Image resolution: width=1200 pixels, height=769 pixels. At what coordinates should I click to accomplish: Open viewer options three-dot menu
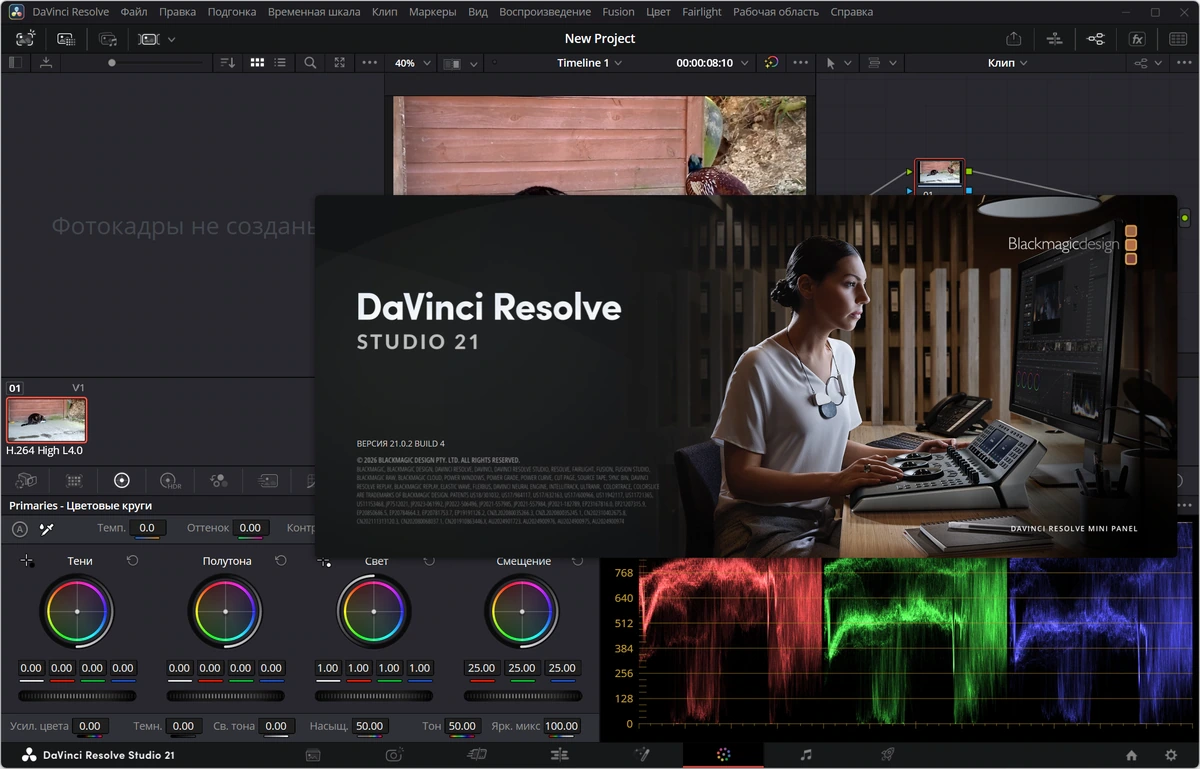point(800,62)
